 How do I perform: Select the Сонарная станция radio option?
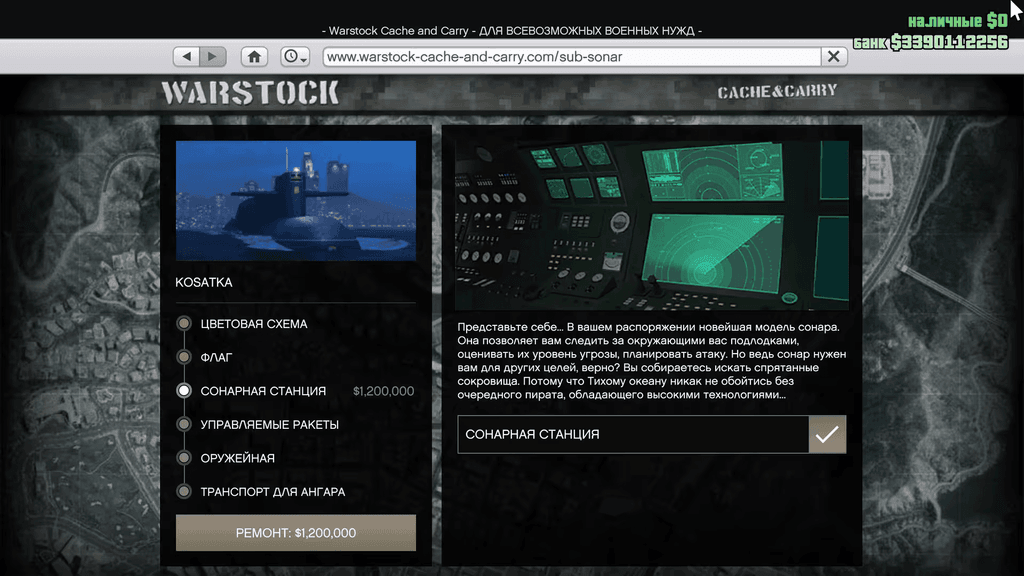pyautogui.click(x=184, y=391)
